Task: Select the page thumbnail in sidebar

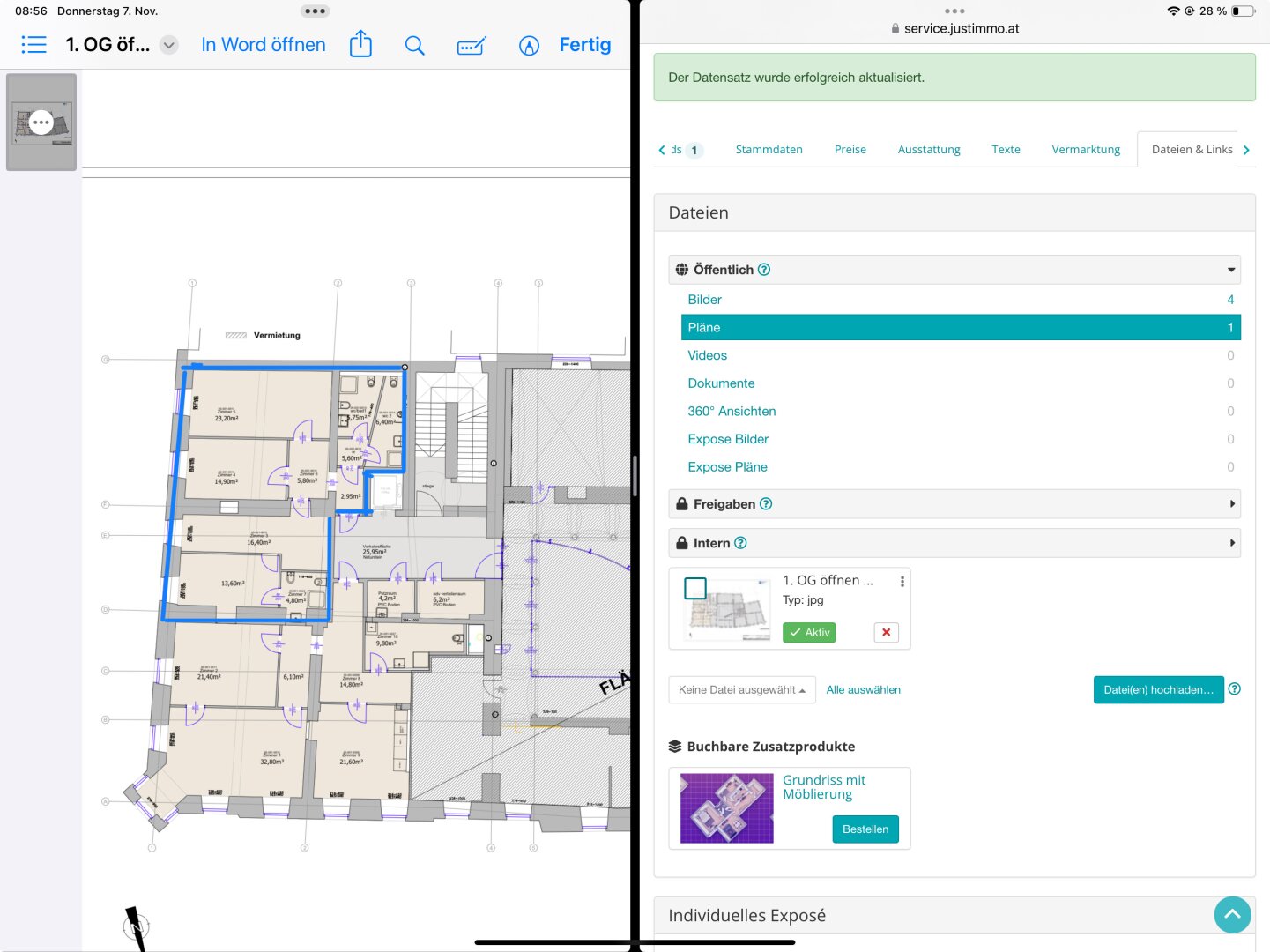Action: point(41,123)
